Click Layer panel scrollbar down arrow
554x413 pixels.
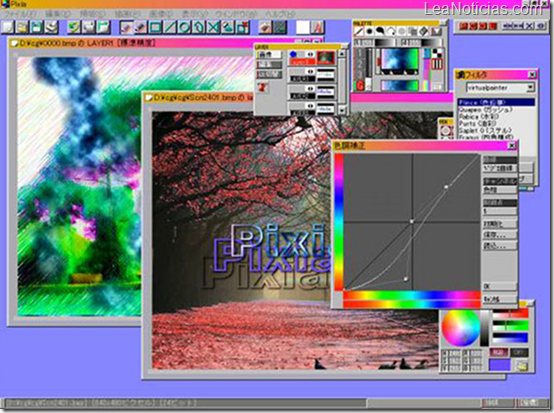coord(341,110)
